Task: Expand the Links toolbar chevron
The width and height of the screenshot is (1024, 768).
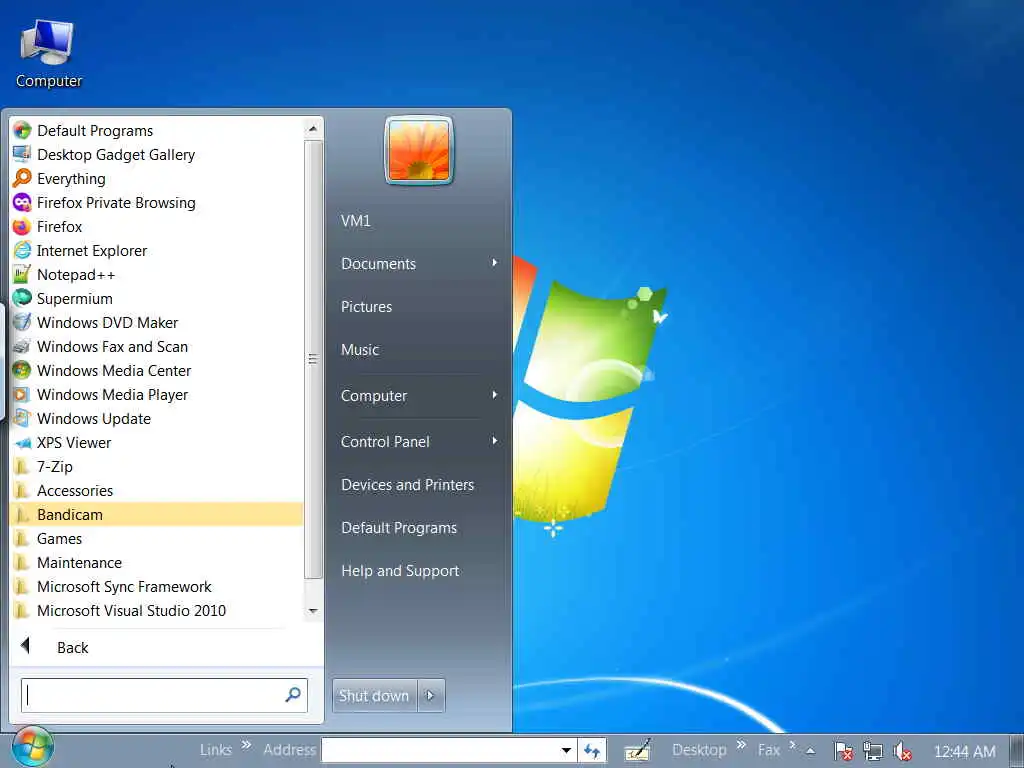Action: (246, 744)
